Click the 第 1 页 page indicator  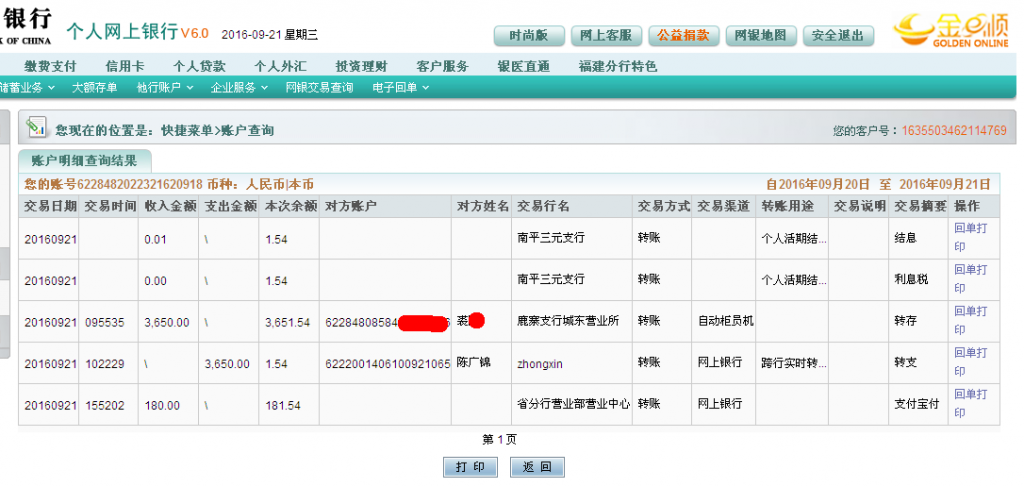(x=500, y=440)
